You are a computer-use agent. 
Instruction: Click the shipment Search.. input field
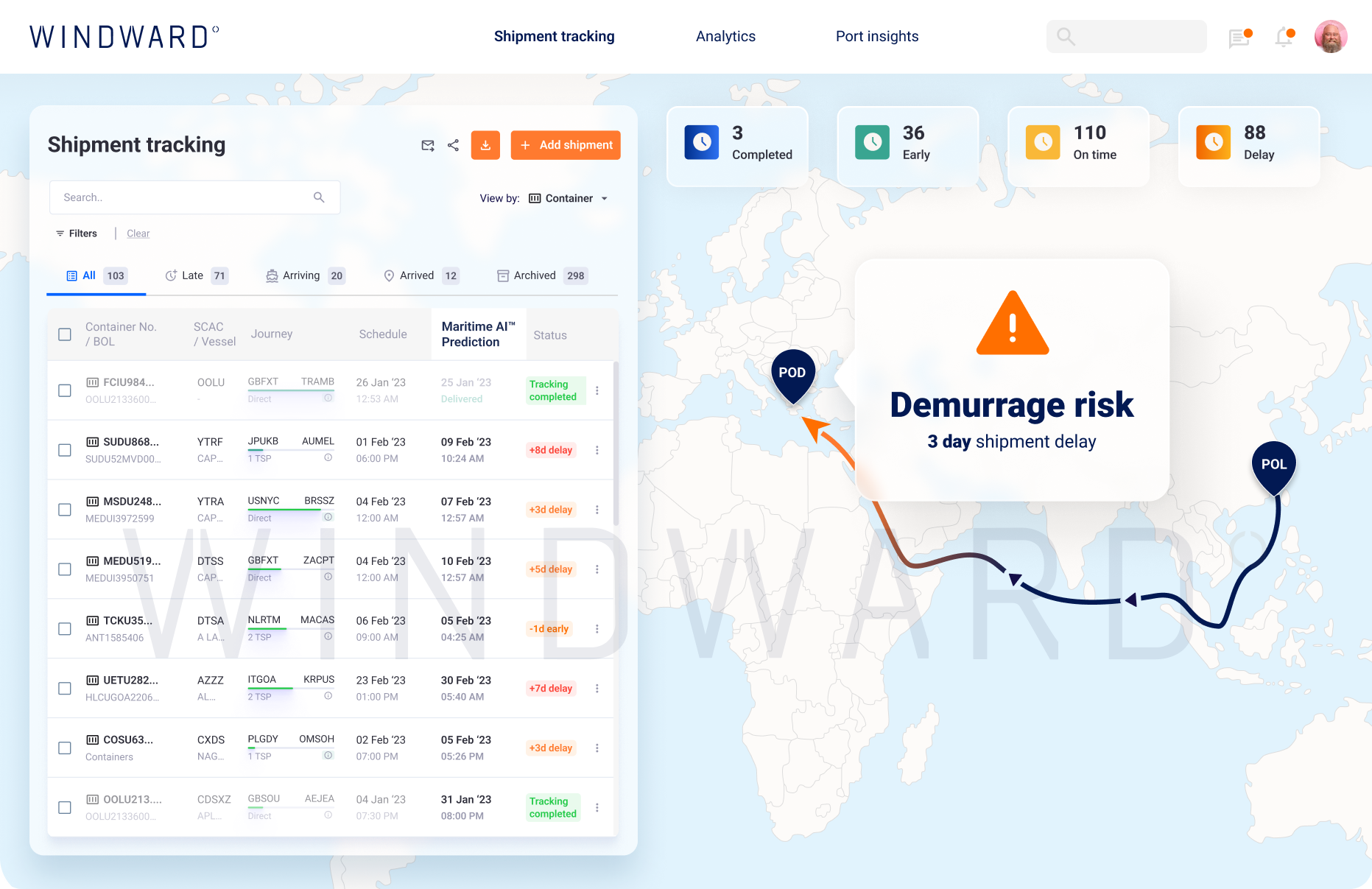click(x=194, y=197)
